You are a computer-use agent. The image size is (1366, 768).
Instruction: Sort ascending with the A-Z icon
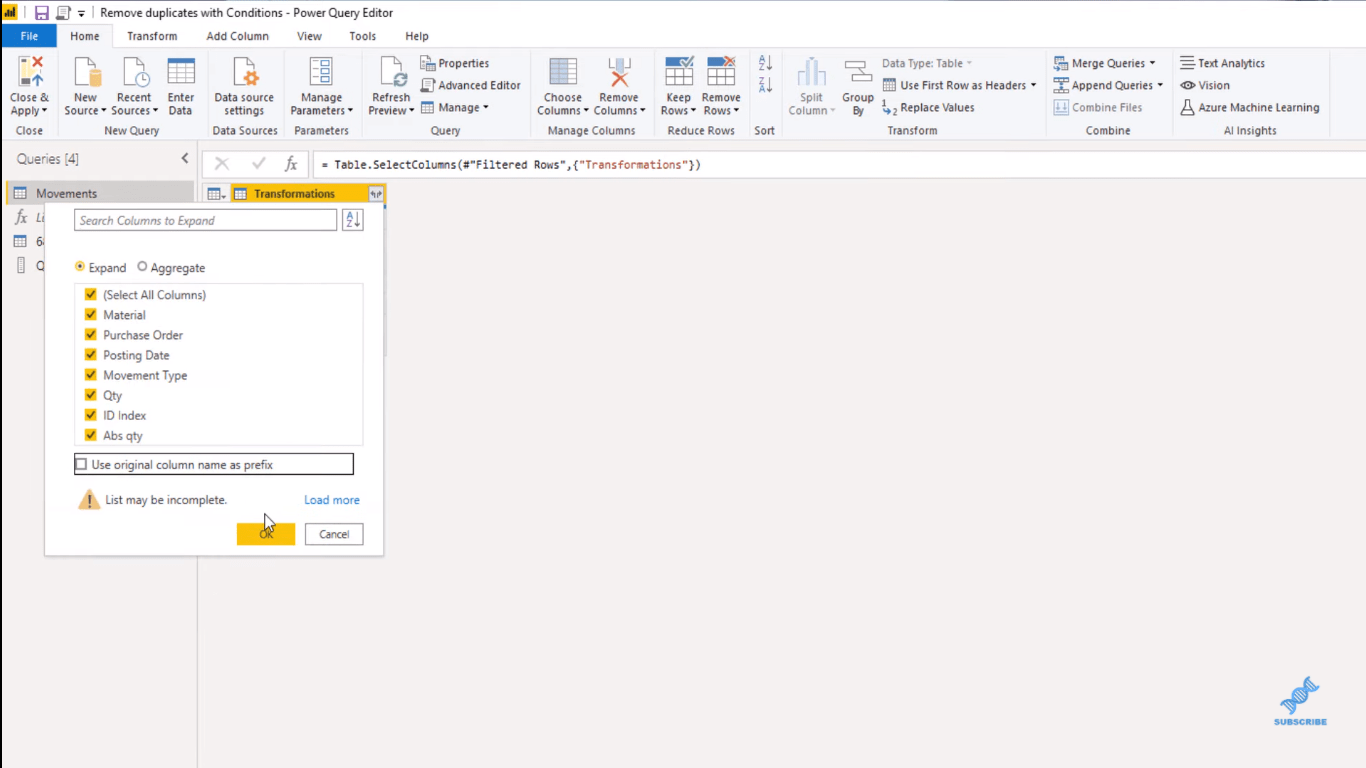coord(765,63)
